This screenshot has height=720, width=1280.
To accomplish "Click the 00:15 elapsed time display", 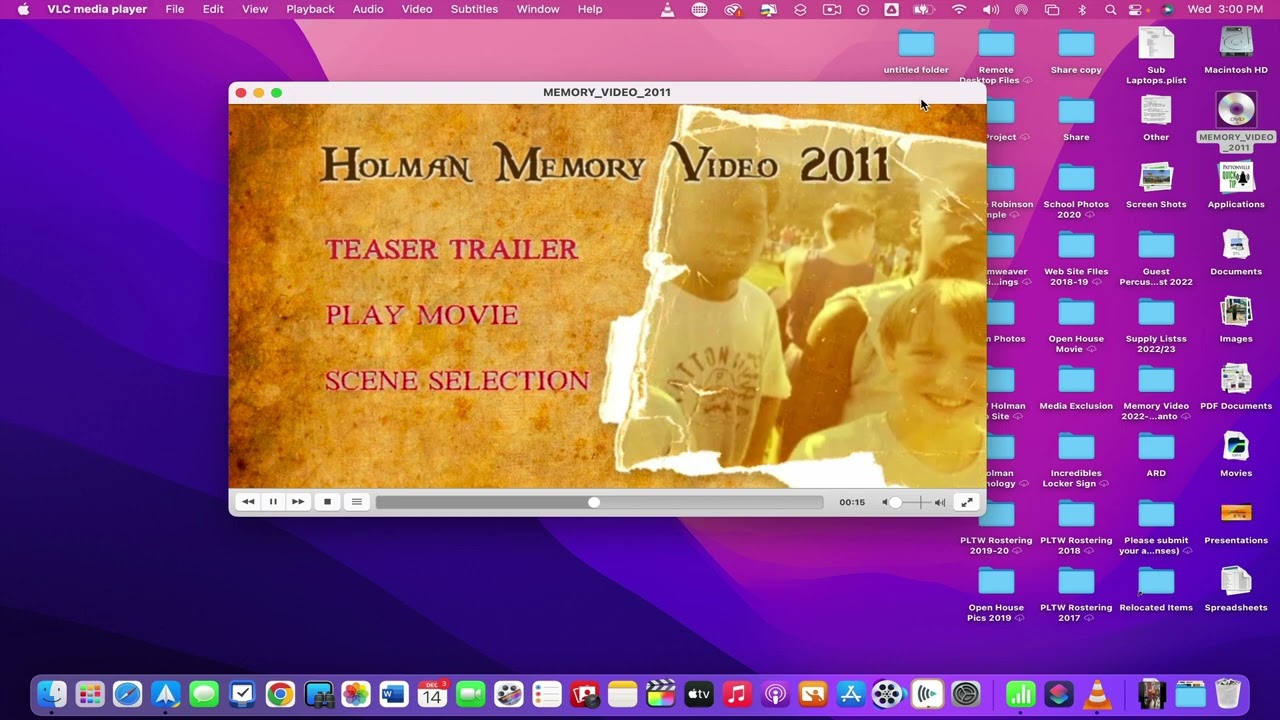I will 852,502.
